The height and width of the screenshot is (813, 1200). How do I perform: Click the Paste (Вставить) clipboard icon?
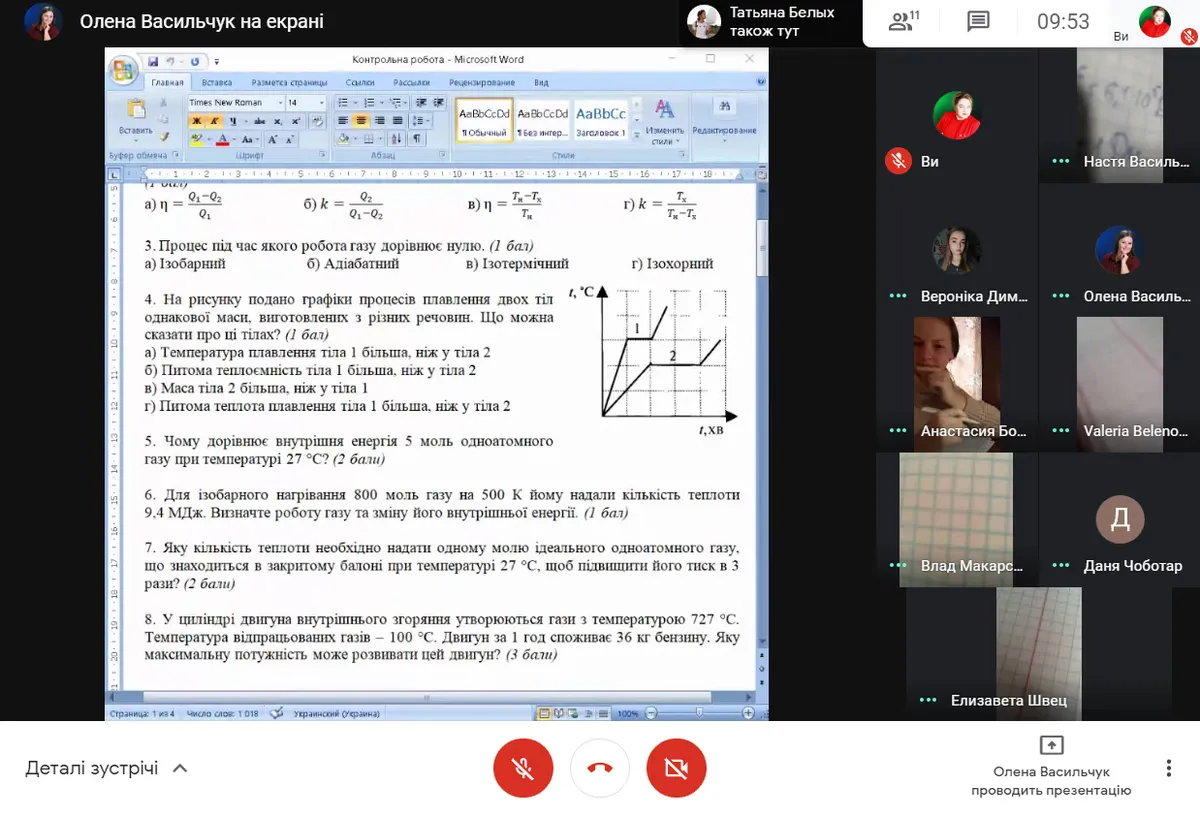[x=135, y=109]
